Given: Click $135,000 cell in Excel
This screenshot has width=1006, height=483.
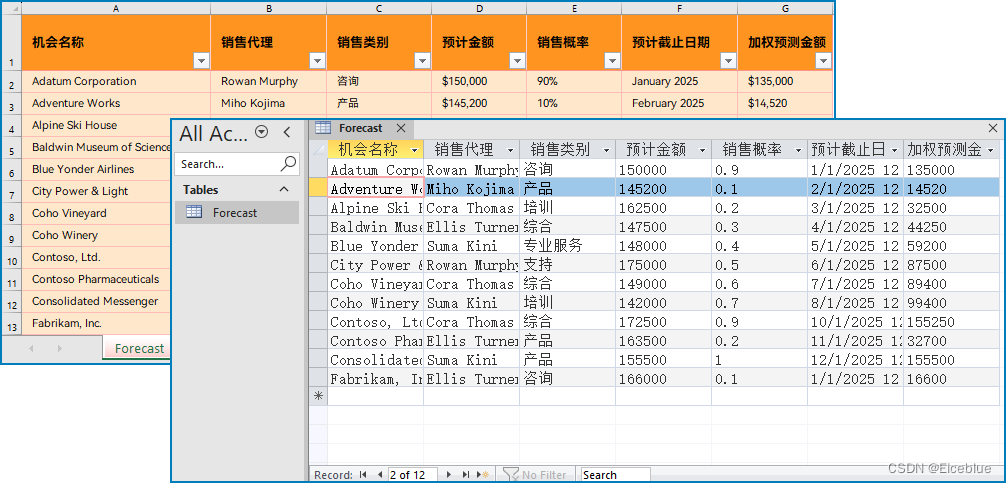Looking at the screenshot, I should click(x=785, y=81).
